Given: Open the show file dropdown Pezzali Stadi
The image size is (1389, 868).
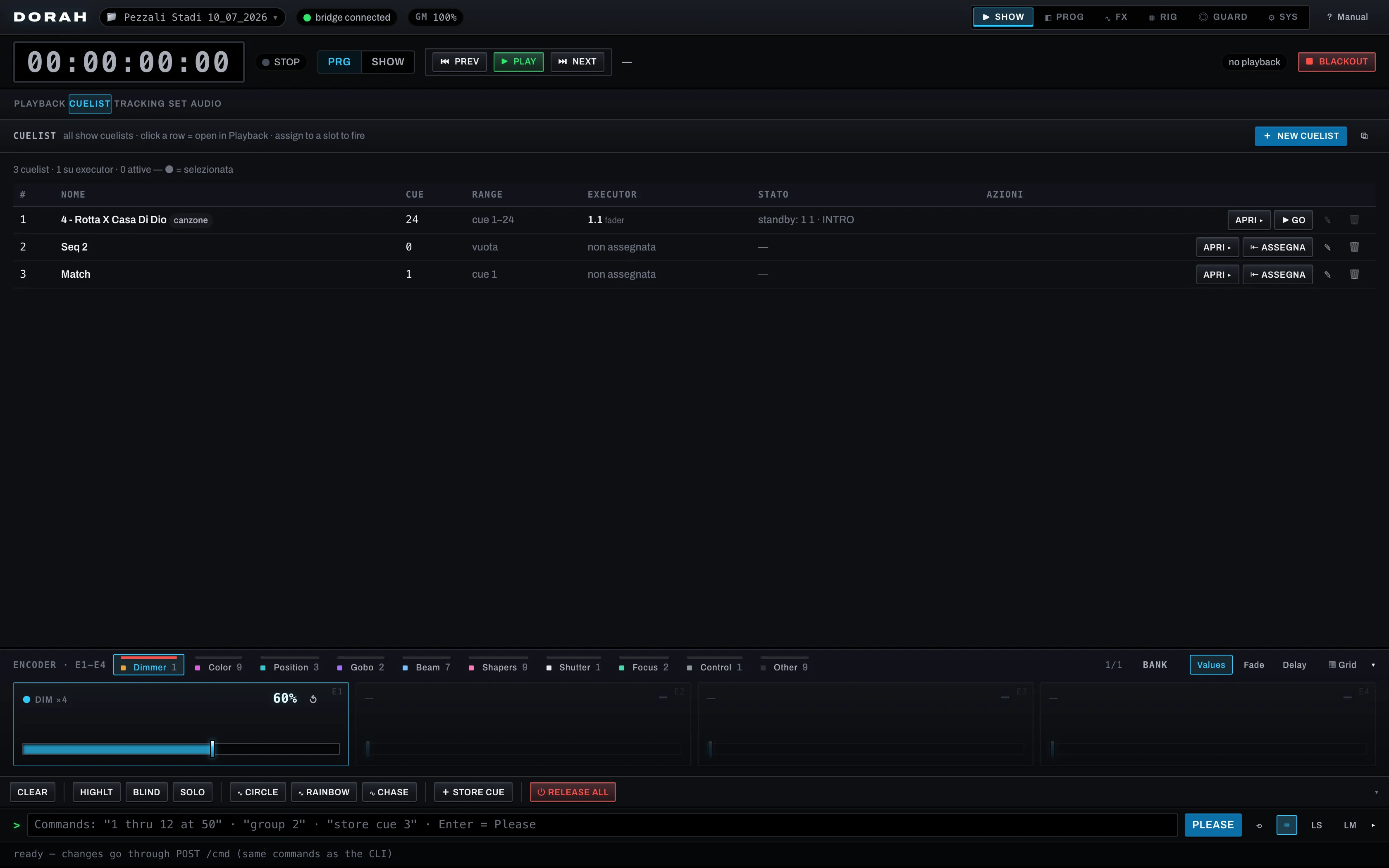Looking at the screenshot, I should 193,17.
